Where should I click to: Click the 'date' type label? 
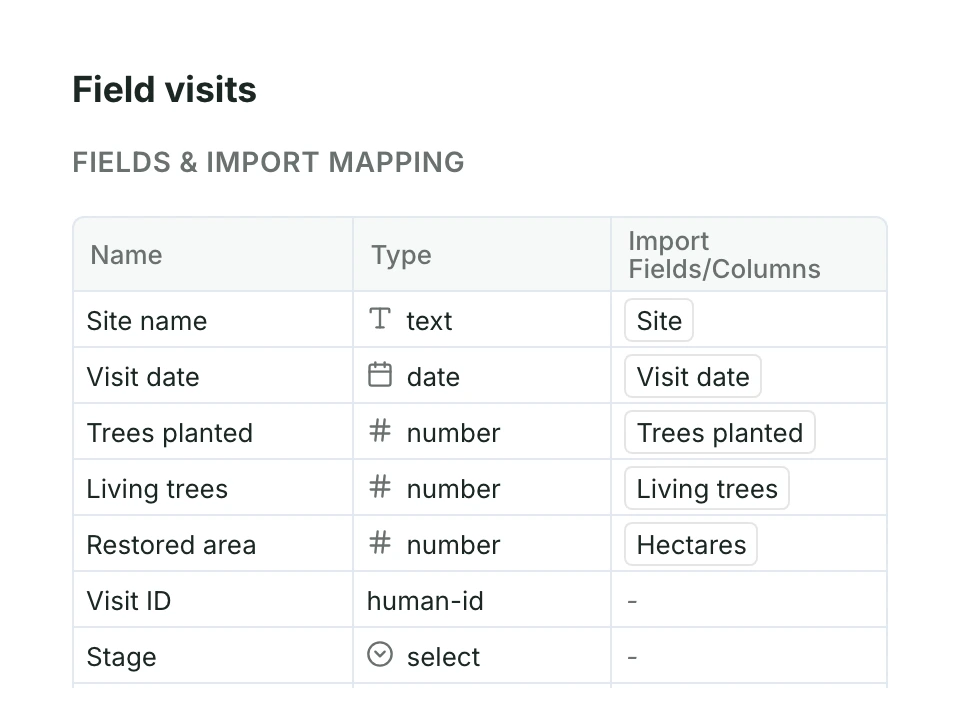point(433,377)
